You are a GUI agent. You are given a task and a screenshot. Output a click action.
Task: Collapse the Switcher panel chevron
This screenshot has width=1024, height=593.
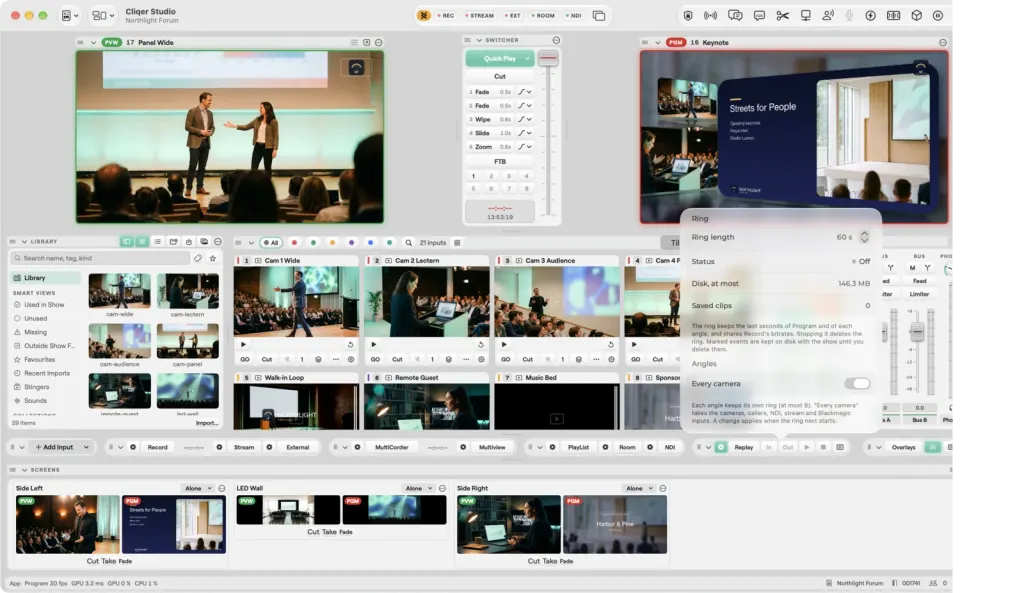pyautogui.click(x=479, y=40)
